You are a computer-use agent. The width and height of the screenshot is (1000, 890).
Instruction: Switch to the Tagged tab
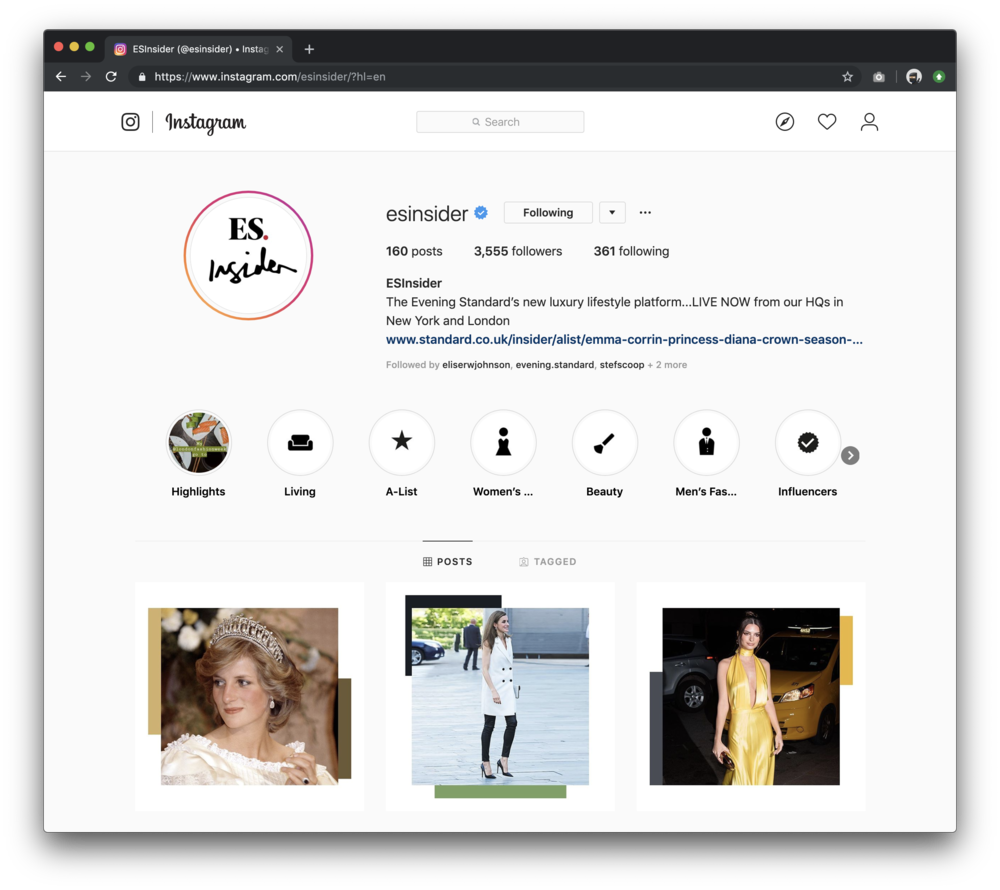[548, 562]
